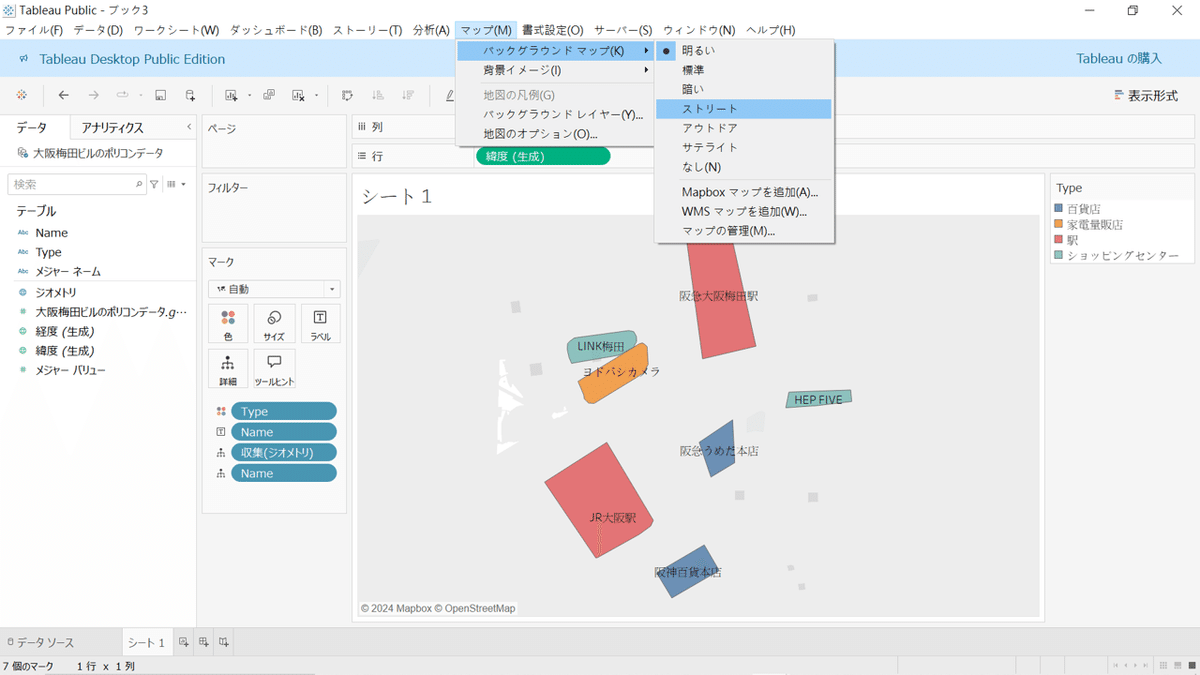Image resolution: width=1200 pixels, height=675 pixels.
Task: Click the Undo back arrow in toolbar
Action: [64, 95]
